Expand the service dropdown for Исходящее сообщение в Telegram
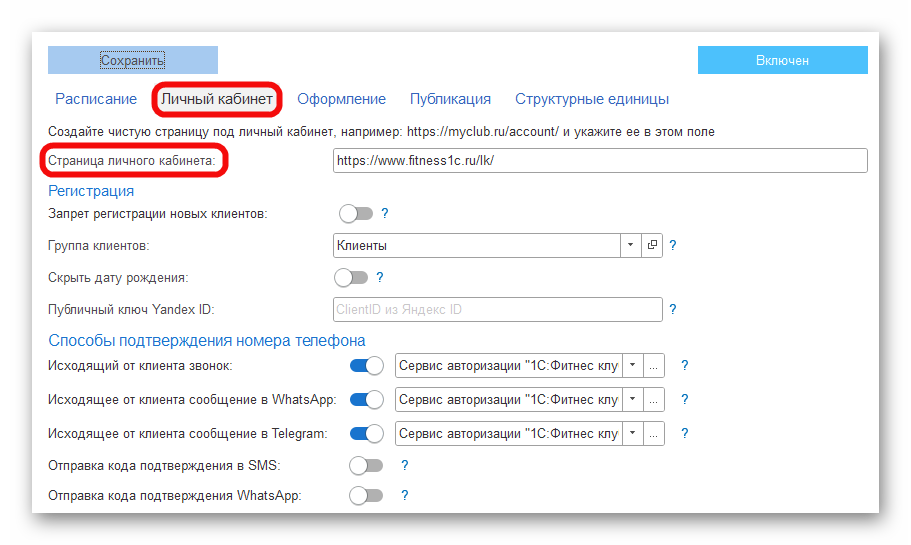The image size is (911, 545). pyautogui.click(x=633, y=433)
